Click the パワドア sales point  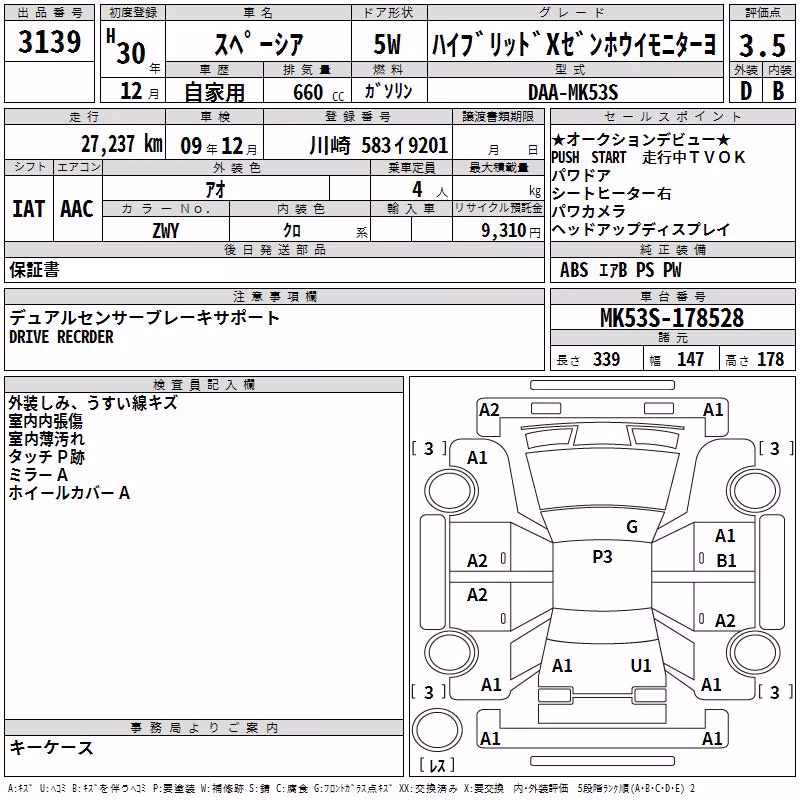click(x=581, y=175)
